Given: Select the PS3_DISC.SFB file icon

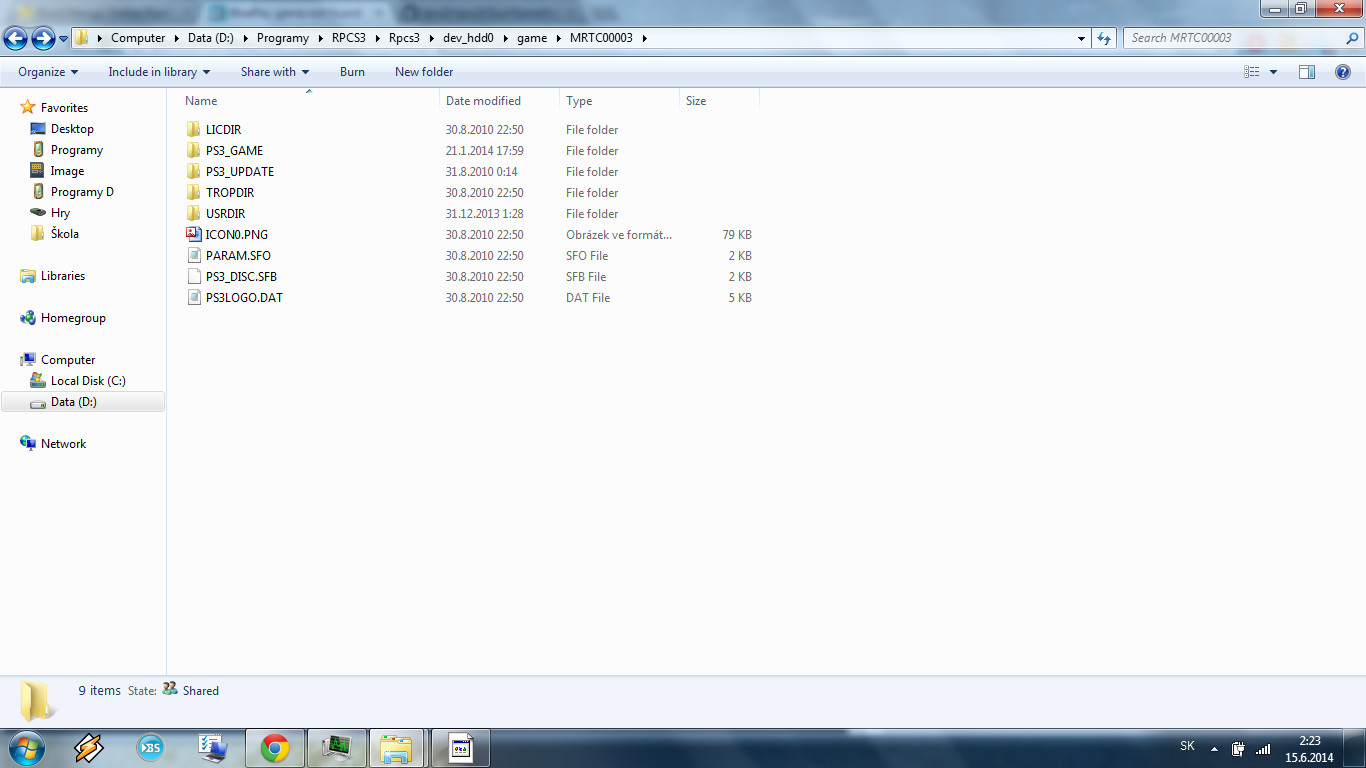Looking at the screenshot, I should point(194,277).
